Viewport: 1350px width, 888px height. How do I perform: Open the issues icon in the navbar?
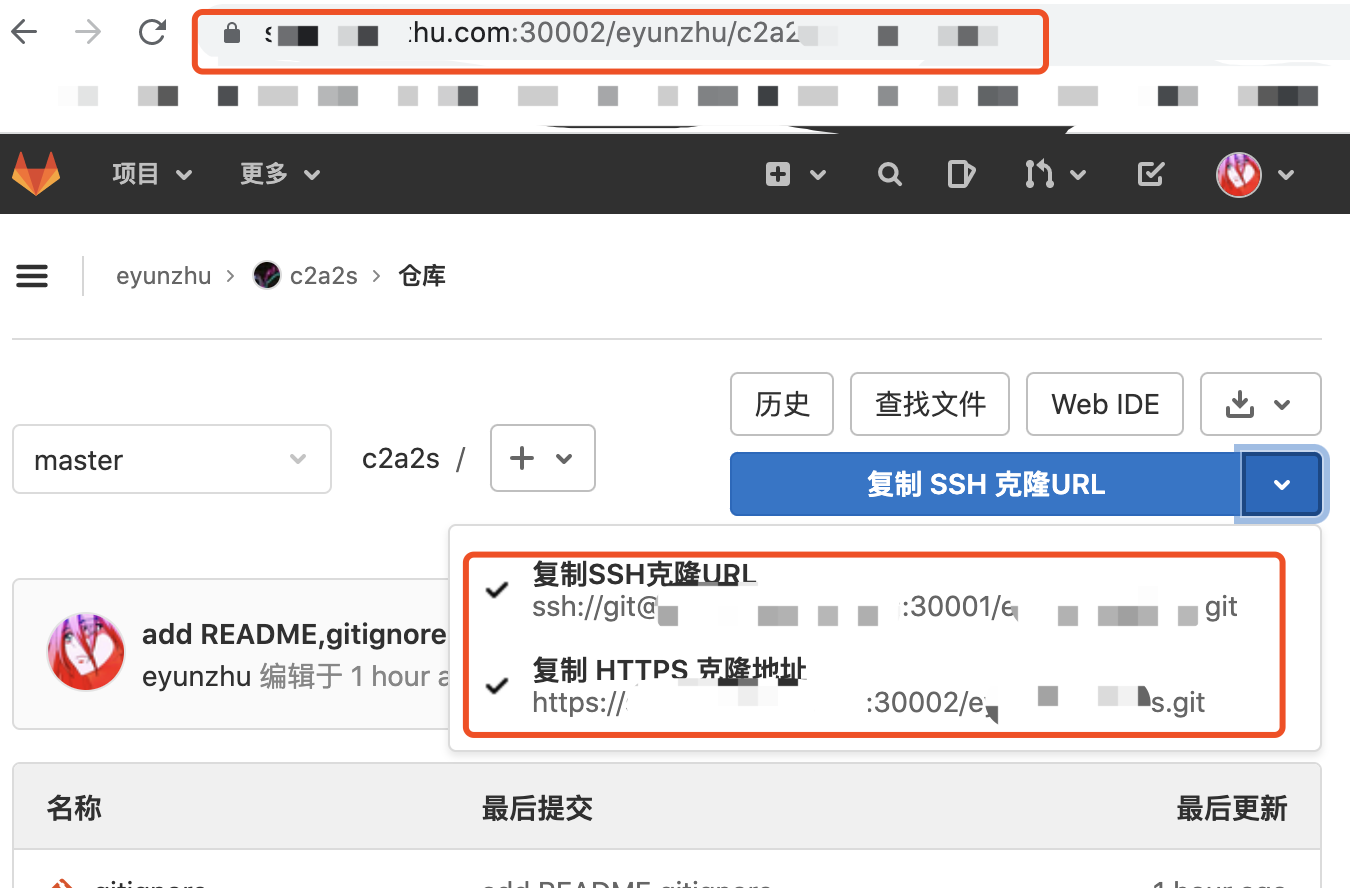click(961, 175)
